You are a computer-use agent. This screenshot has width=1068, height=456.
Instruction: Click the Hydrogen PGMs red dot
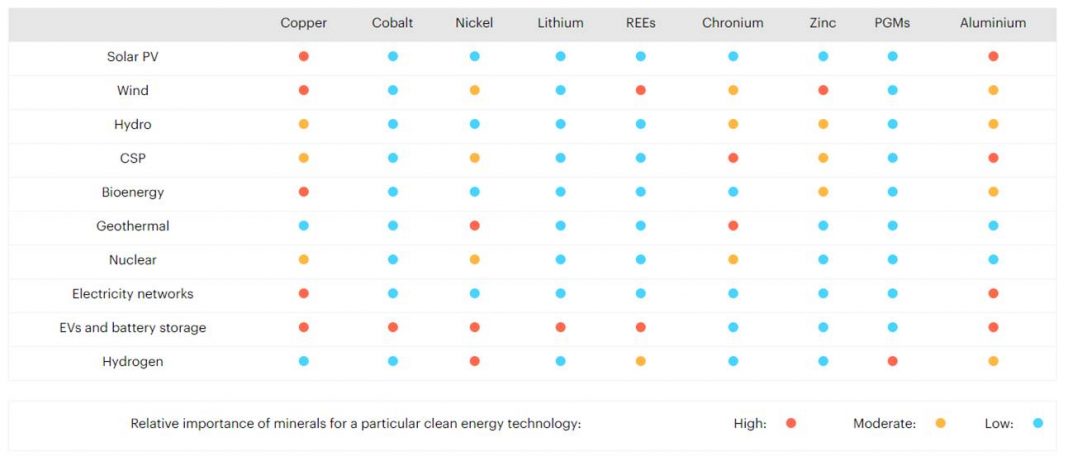pyautogui.click(x=892, y=361)
